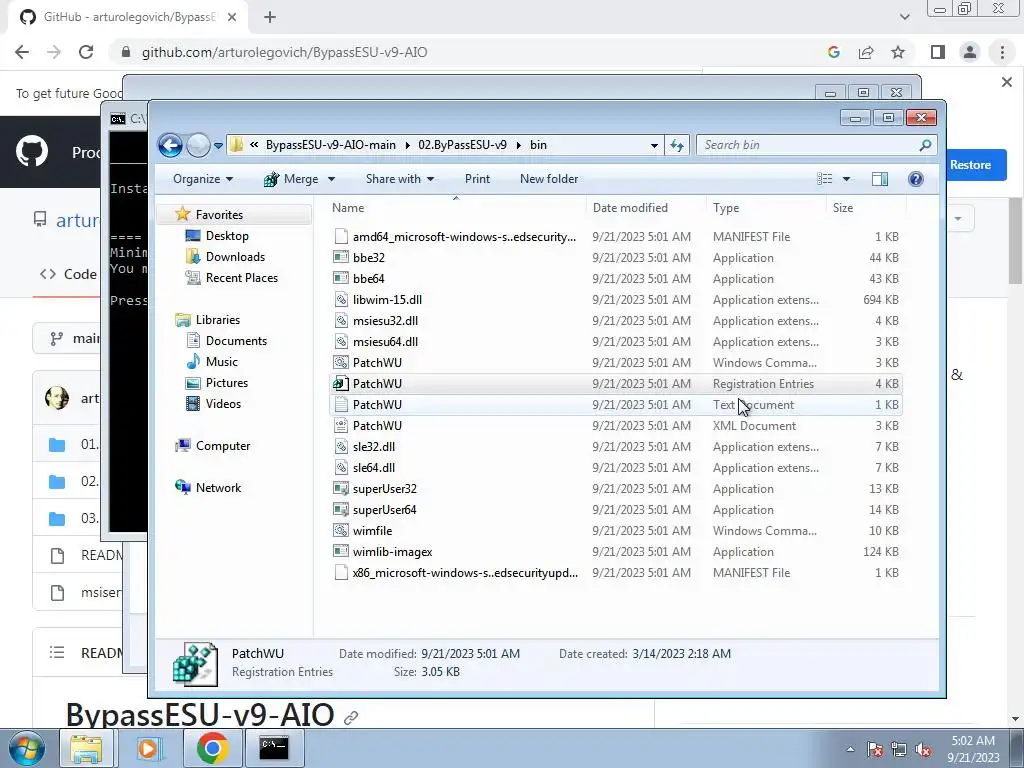Select msiesu64.dll file
The width and height of the screenshot is (1024, 768).
[x=616, y=342]
